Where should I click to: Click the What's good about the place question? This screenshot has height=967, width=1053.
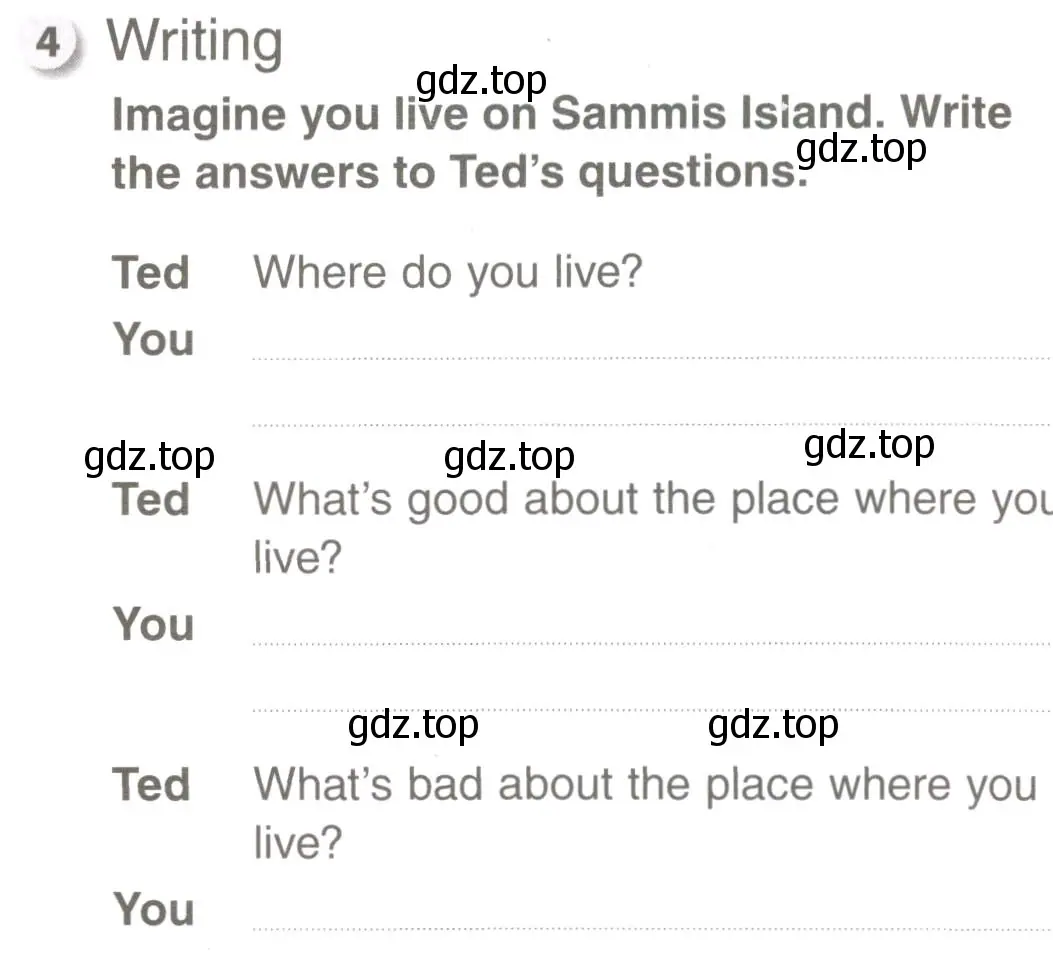652,528
